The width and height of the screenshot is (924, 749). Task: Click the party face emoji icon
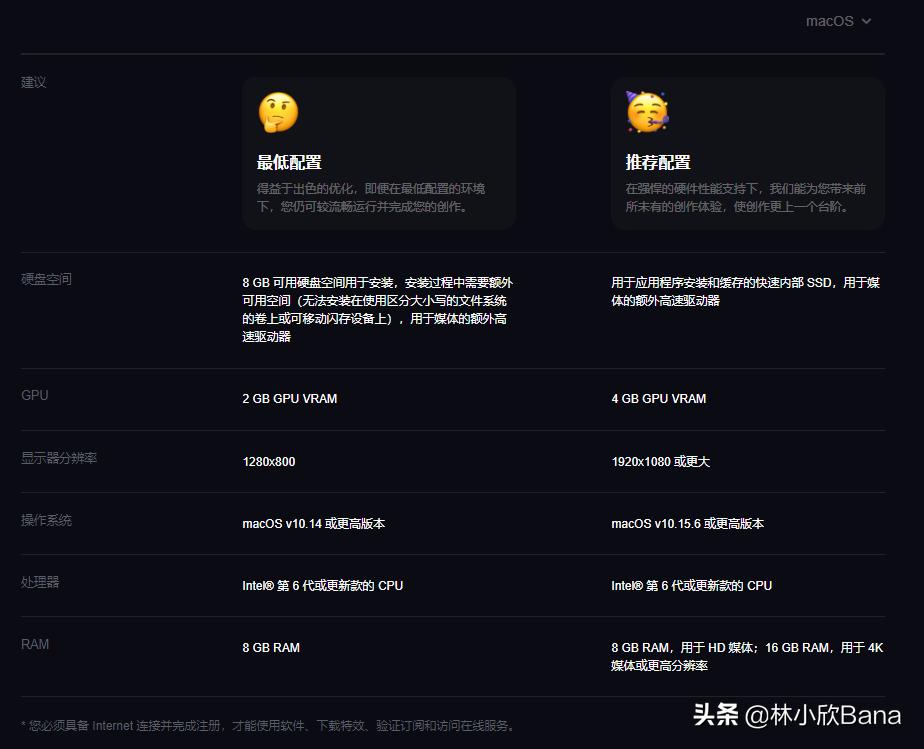click(647, 110)
